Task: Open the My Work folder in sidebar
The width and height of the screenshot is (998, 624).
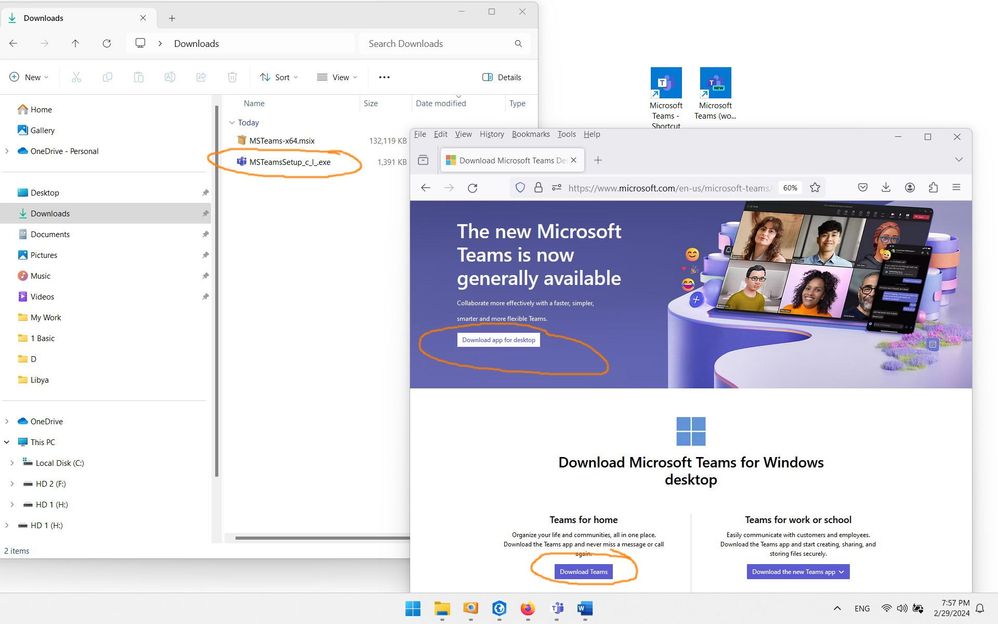Action: point(46,317)
